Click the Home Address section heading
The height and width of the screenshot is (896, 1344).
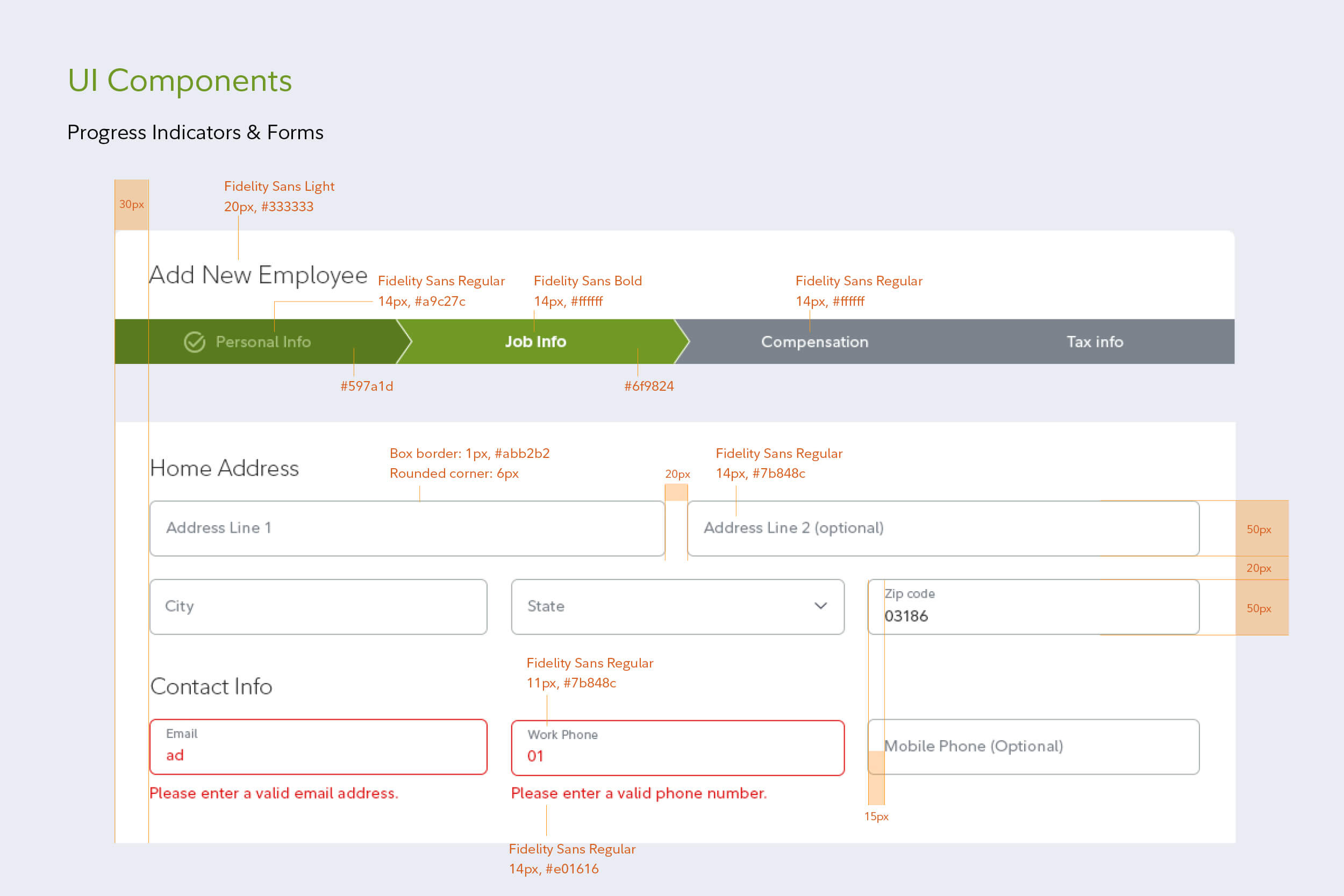[225, 468]
